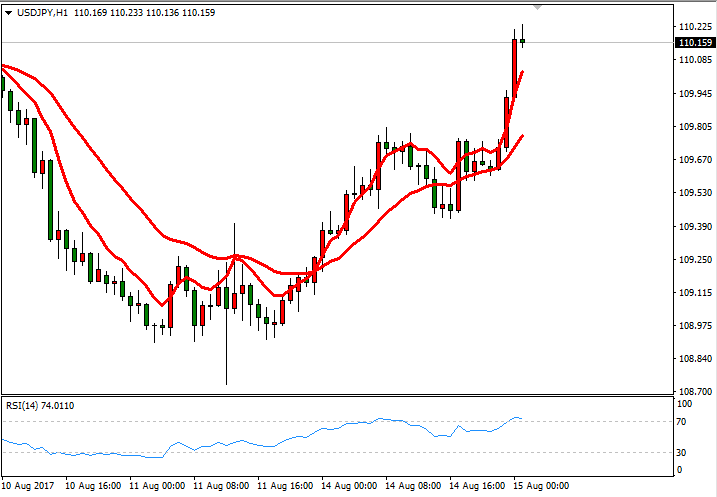Click the RSI scale value 0

pos(679,470)
